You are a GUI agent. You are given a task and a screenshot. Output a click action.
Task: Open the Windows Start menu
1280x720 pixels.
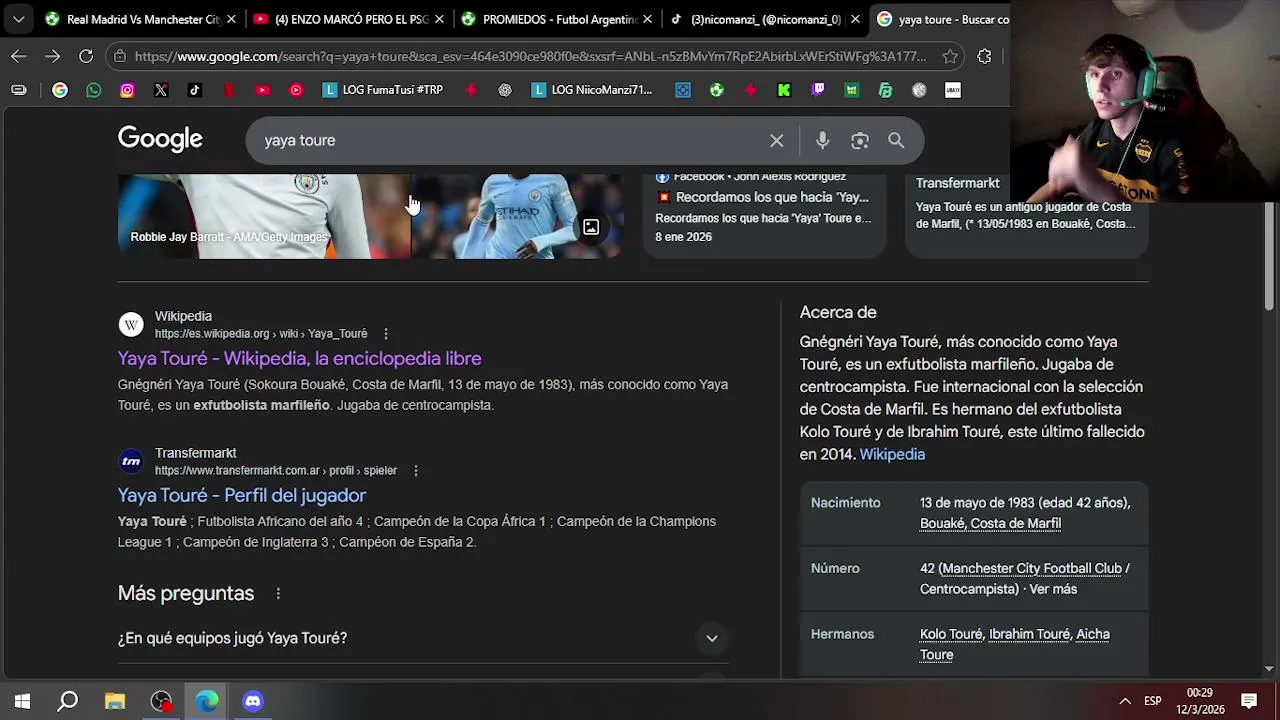22,701
